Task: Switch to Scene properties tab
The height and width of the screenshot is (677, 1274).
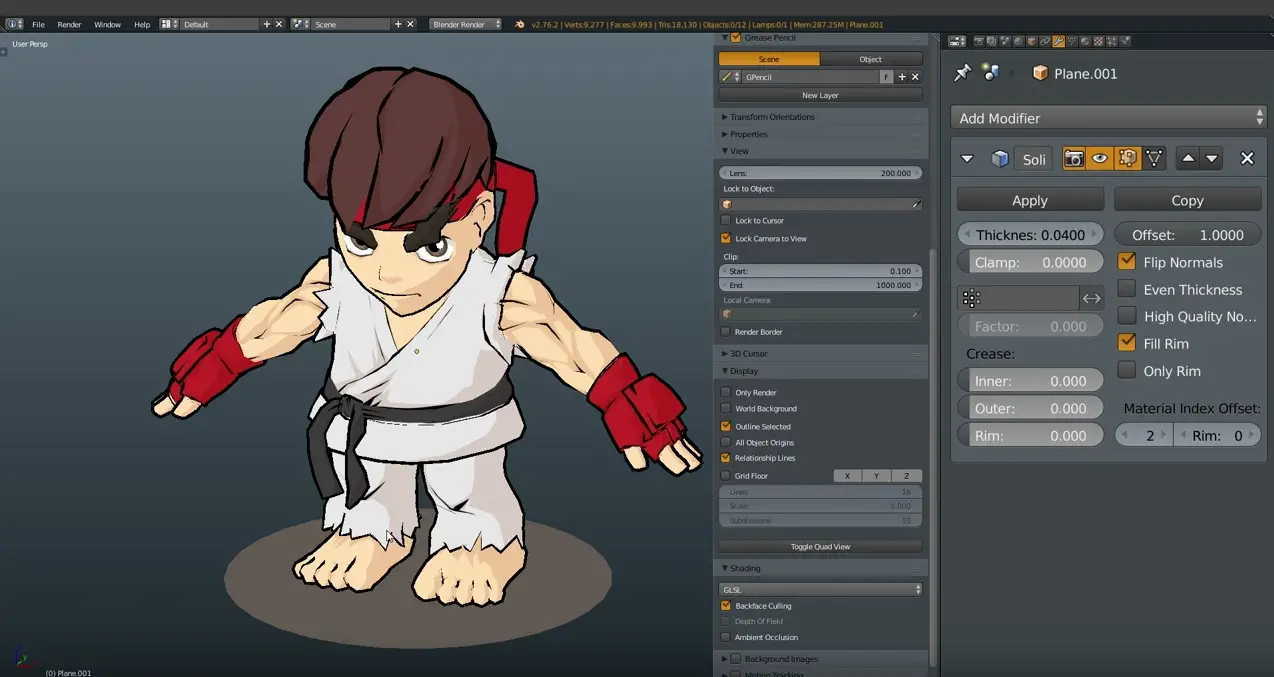Action: point(1005,41)
